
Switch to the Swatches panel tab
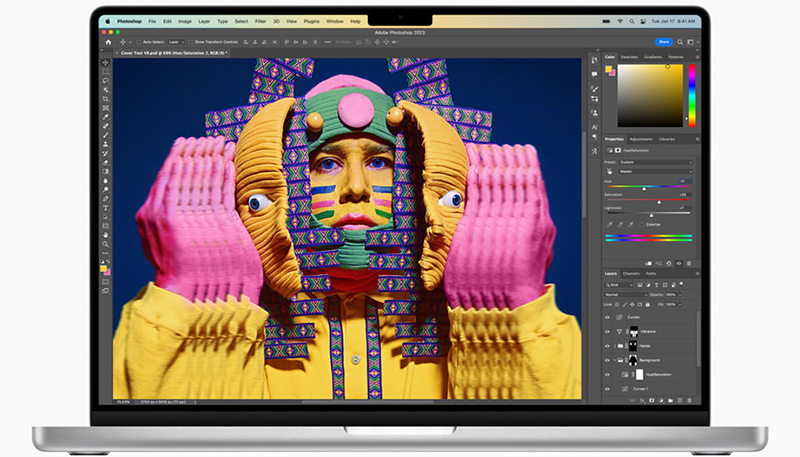coord(629,57)
